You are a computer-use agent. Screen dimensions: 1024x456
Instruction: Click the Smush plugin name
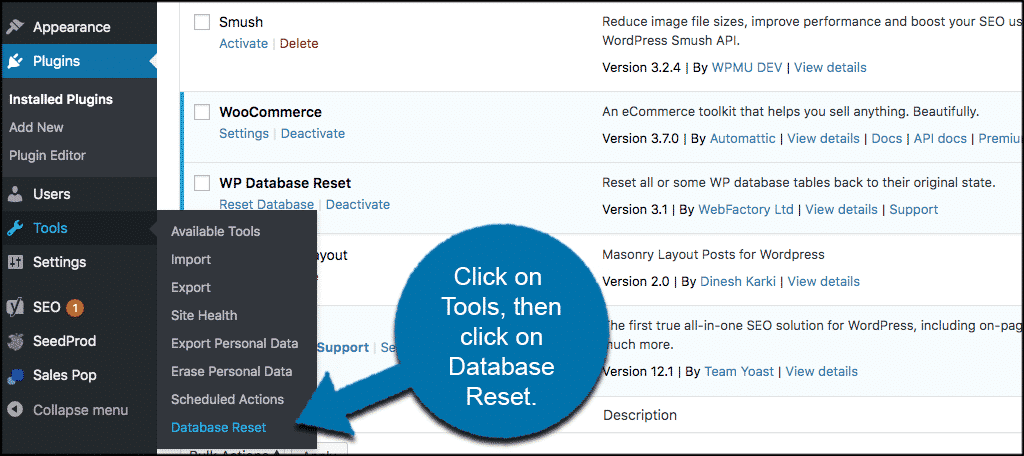click(x=241, y=22)
